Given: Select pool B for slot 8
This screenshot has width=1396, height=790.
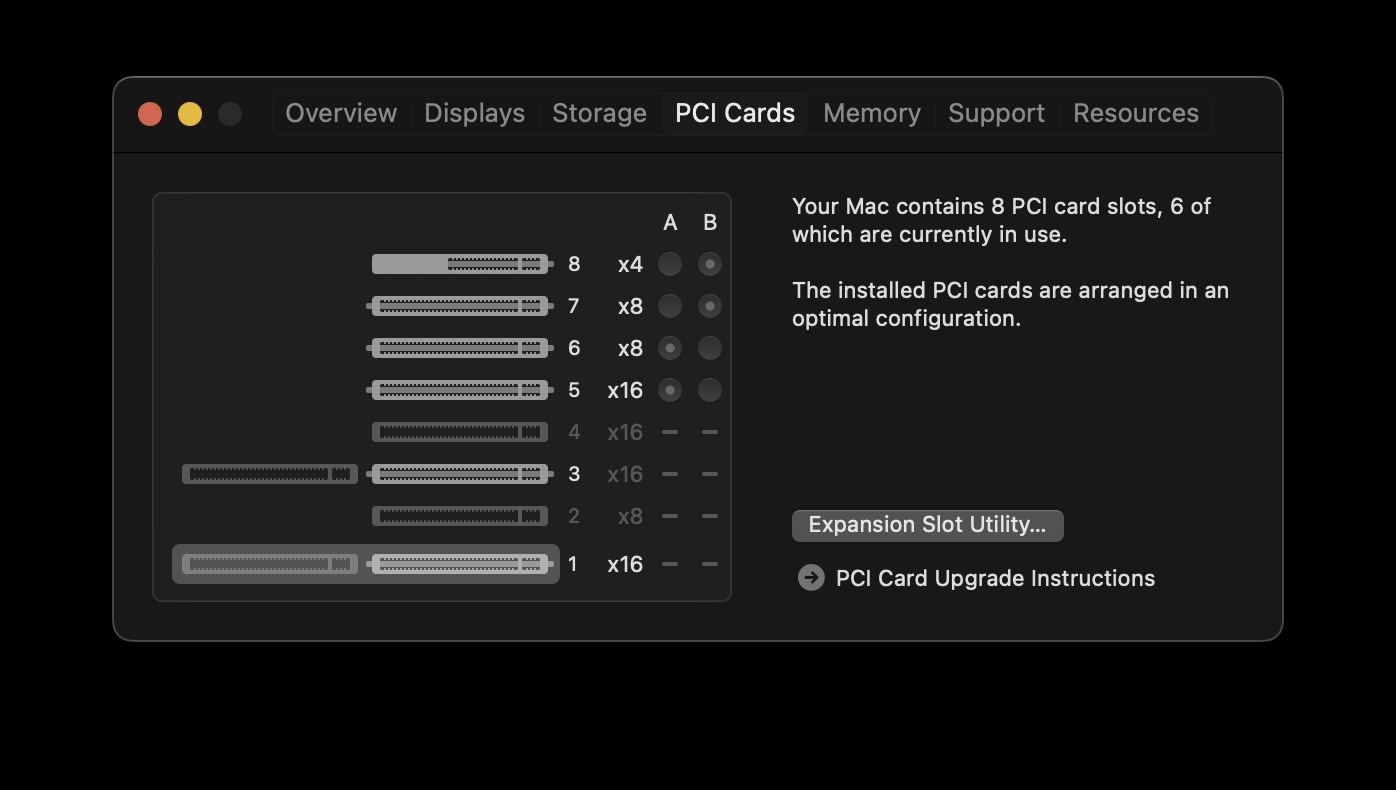Looking at the screenshot, I should pyautogui.click(x=710, y=264).
